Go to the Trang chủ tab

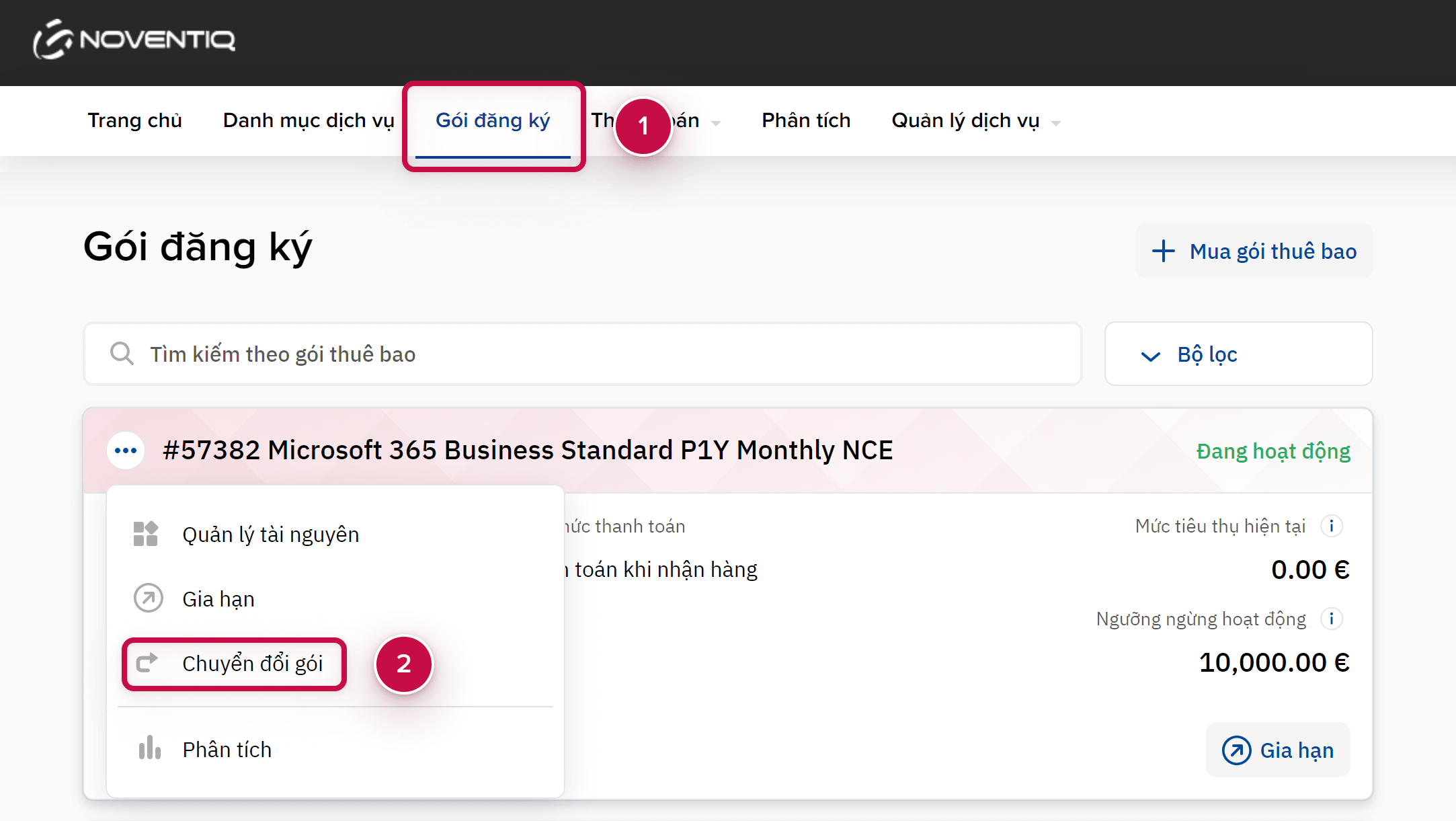coord(134,120)
